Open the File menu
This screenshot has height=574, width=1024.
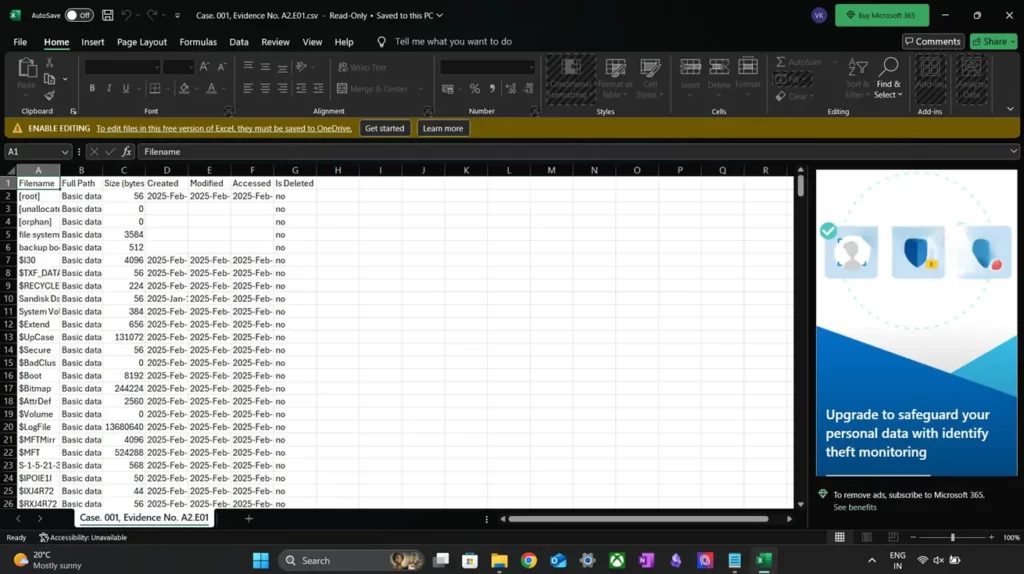20,42
